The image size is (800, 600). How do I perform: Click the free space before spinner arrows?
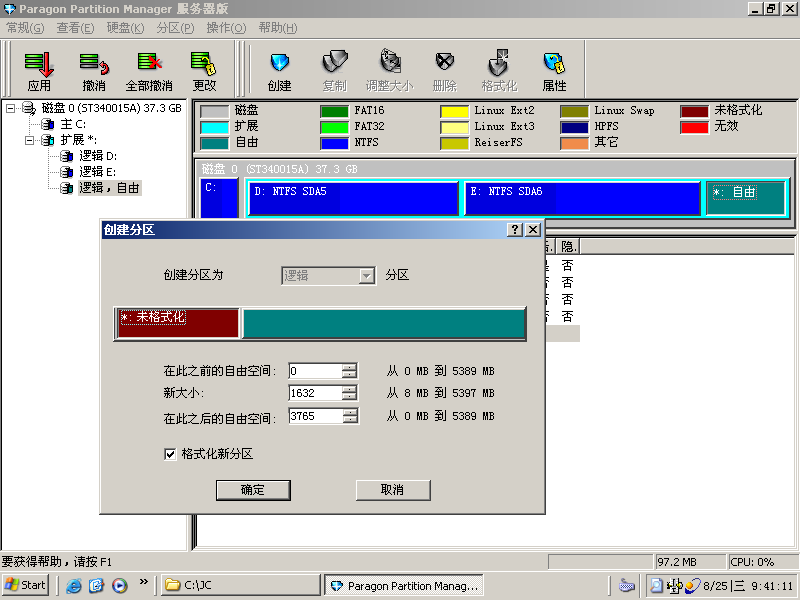coord(349,371)
